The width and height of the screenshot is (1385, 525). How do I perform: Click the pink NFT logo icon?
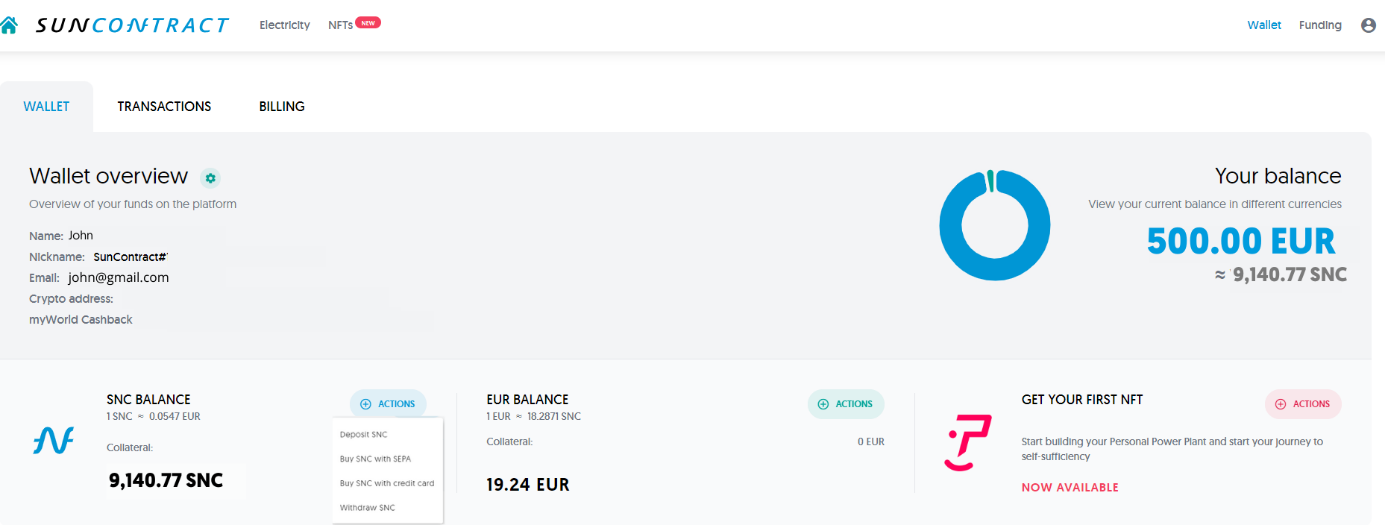click(967, 443)
